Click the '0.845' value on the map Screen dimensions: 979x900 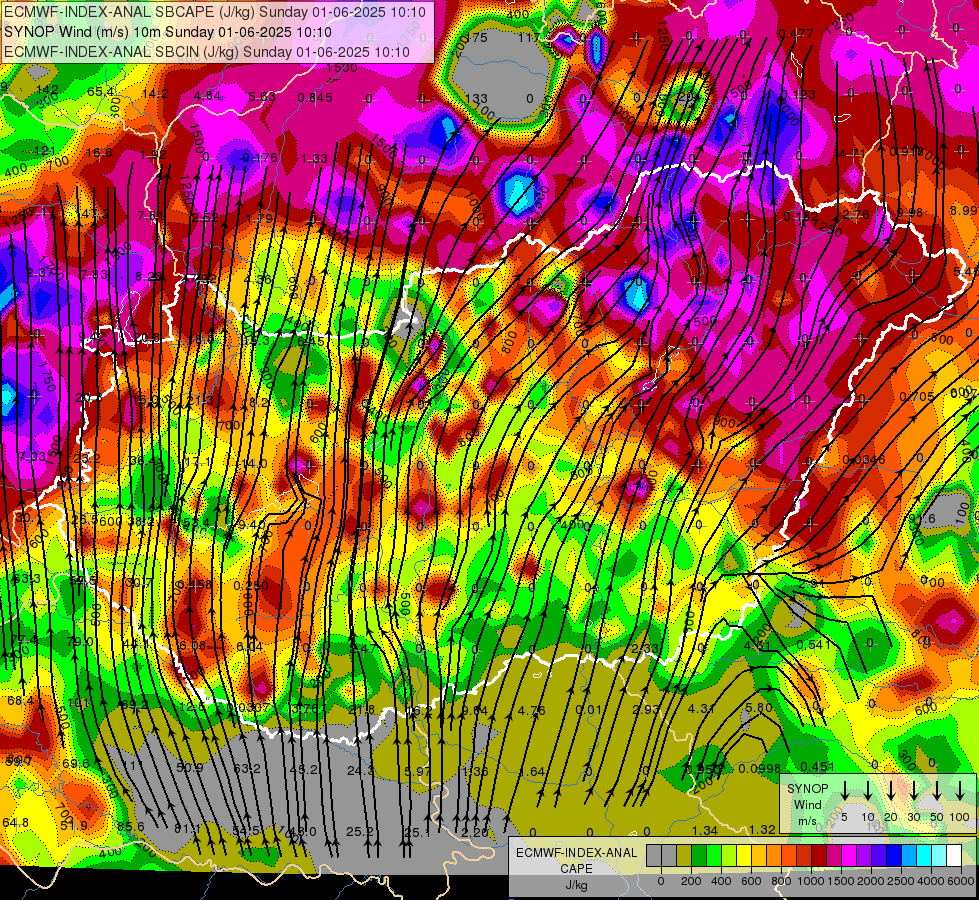coord(315,97)
